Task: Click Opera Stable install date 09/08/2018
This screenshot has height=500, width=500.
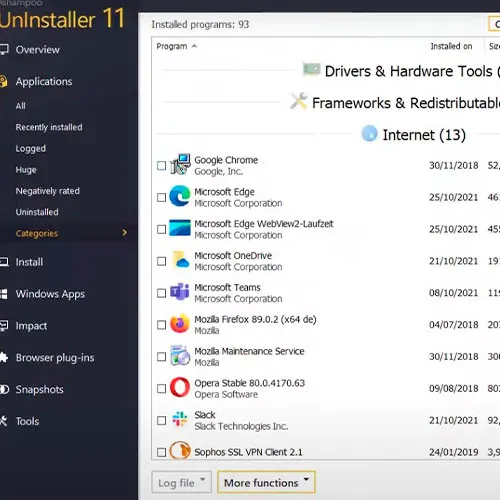Action: 453,388
